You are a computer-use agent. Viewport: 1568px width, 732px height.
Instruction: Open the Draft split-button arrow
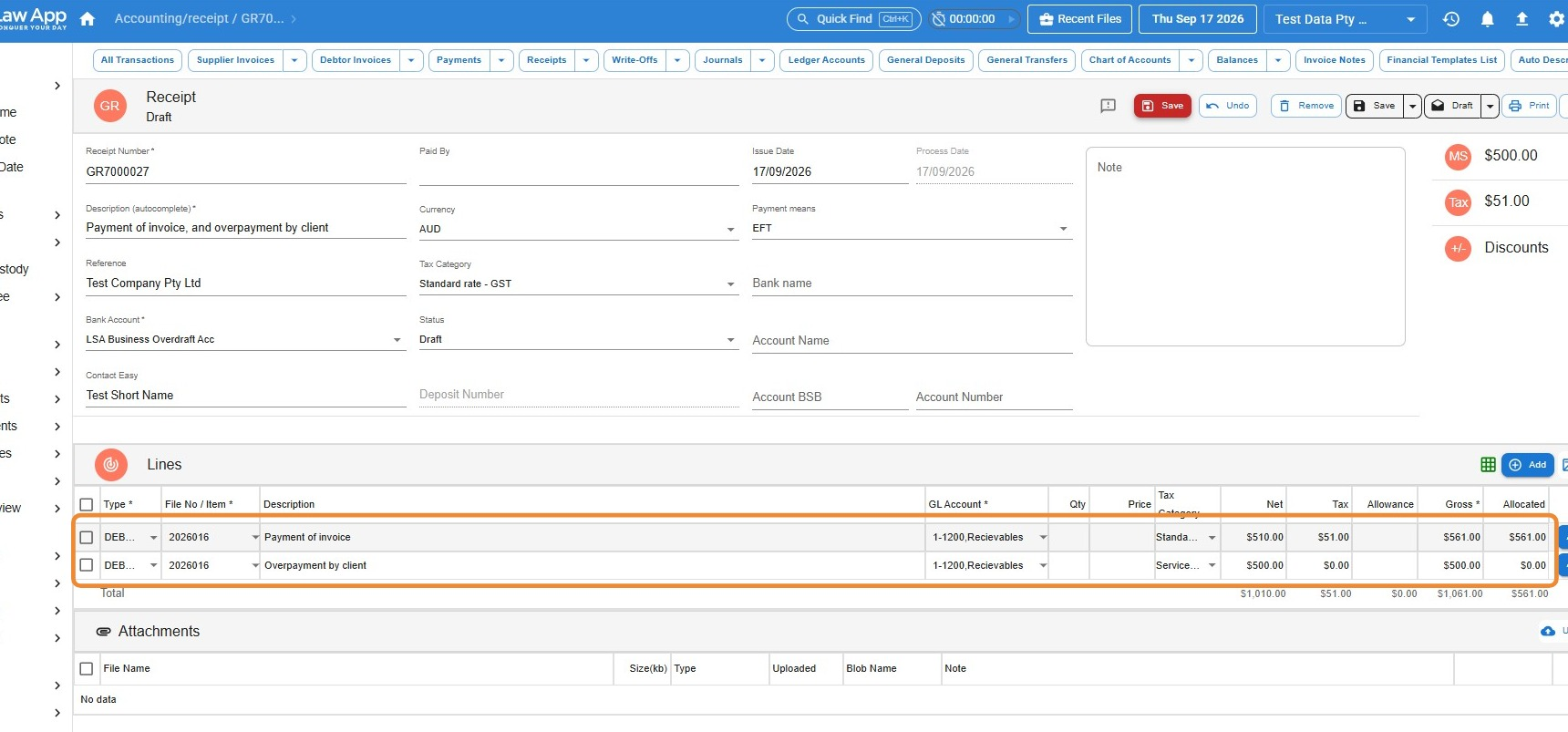click(x=1490, y=106)
